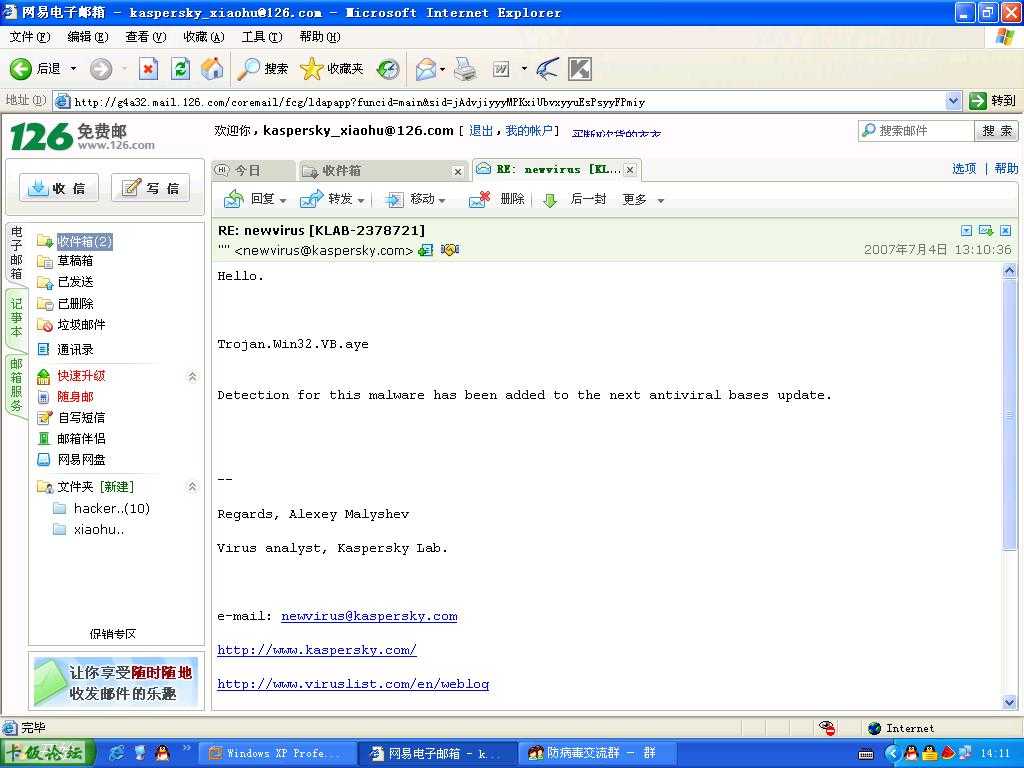
Task: Close the RE: newvirus tab
Action: [630, 170]
